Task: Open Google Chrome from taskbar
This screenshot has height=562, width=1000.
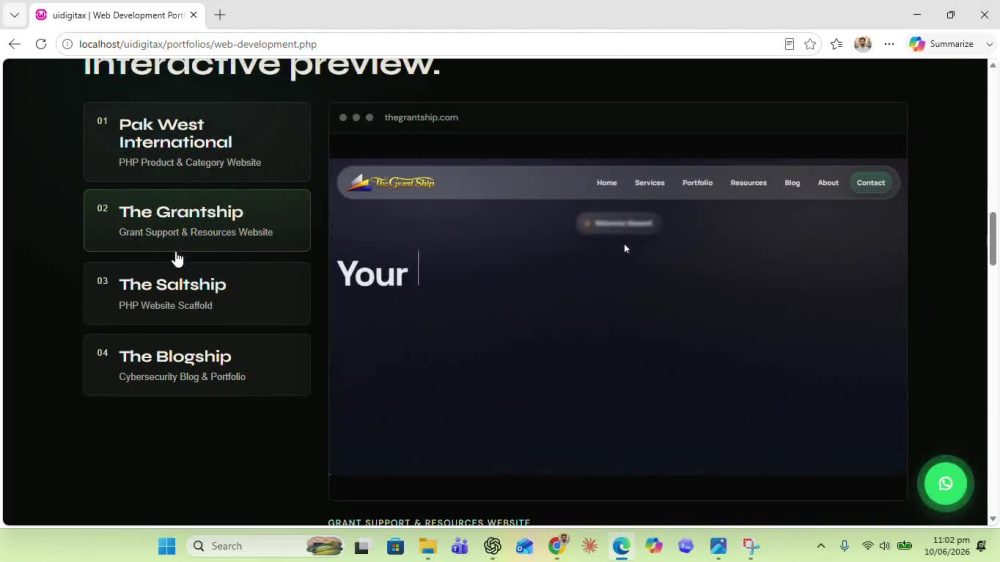Action: pos(557,546)
